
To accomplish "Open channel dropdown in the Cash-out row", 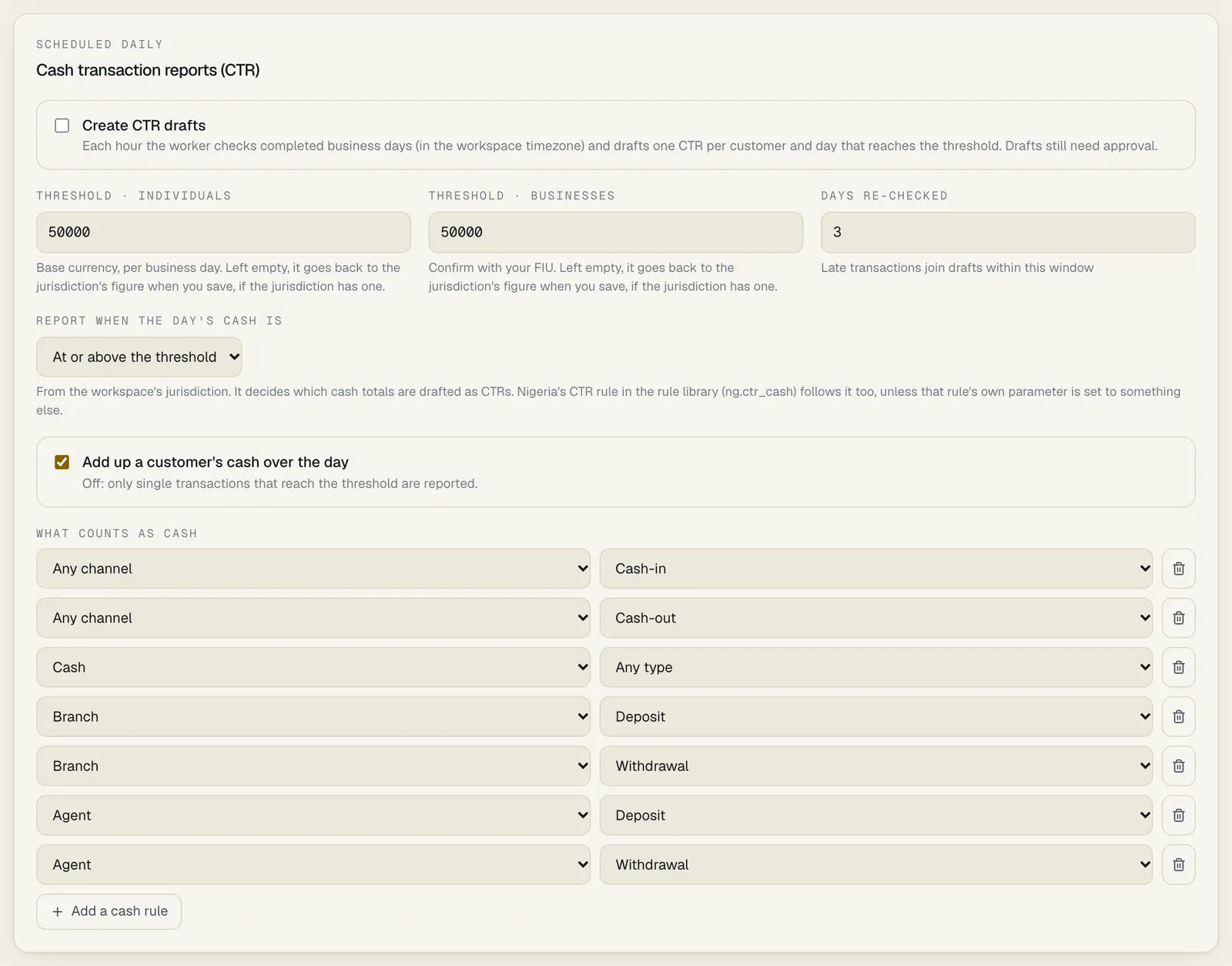I will tap(313, 618).
